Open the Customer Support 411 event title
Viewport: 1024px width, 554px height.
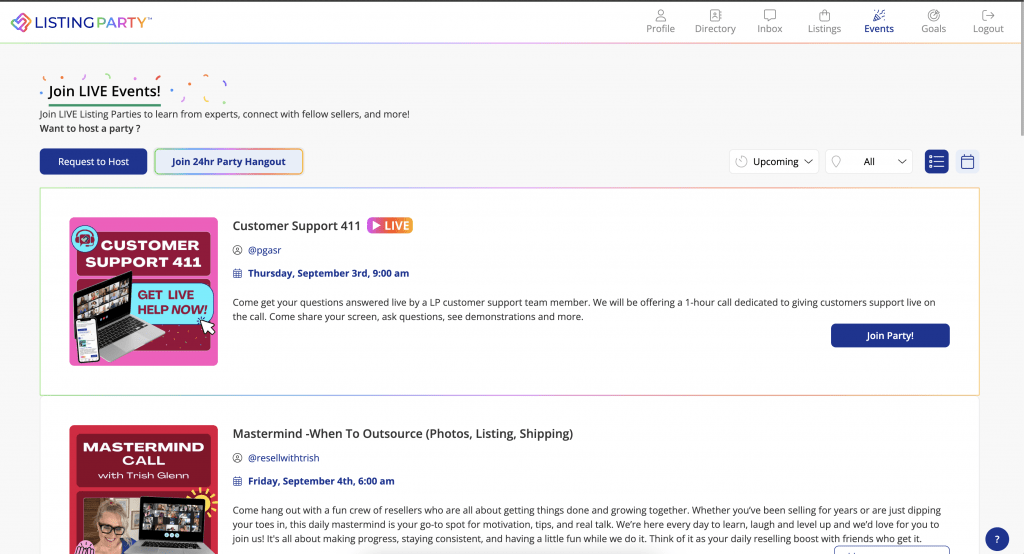pos(296,225)
